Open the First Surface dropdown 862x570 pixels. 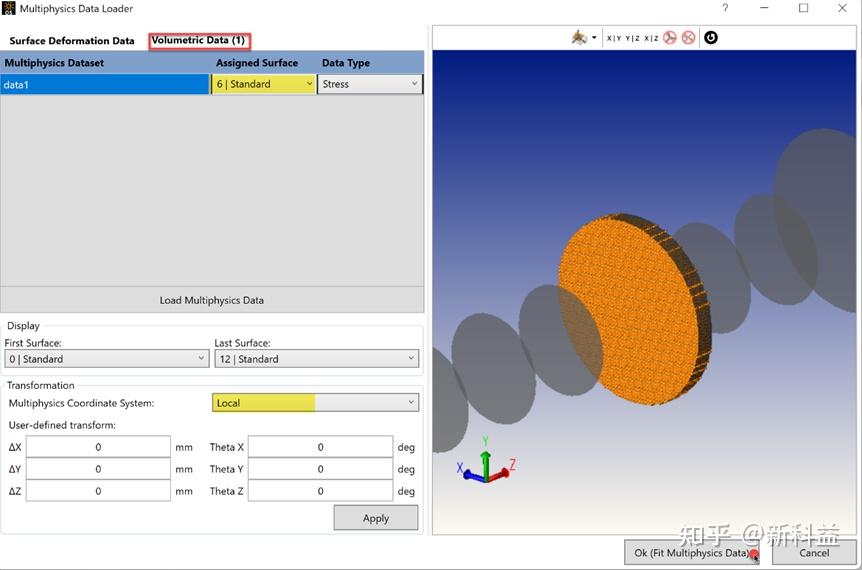click(107, 359)
